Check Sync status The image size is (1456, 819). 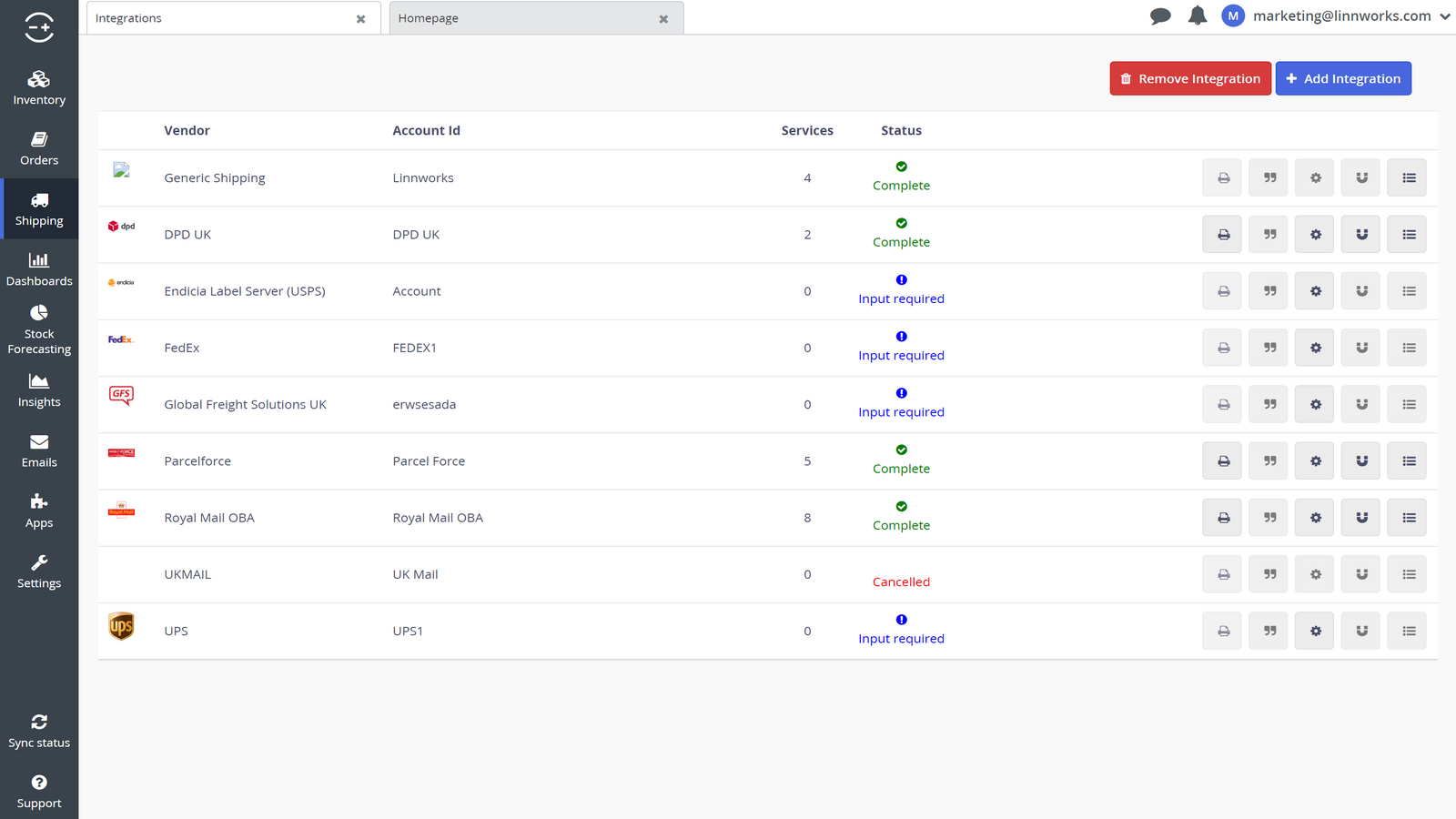click(39, 732)
